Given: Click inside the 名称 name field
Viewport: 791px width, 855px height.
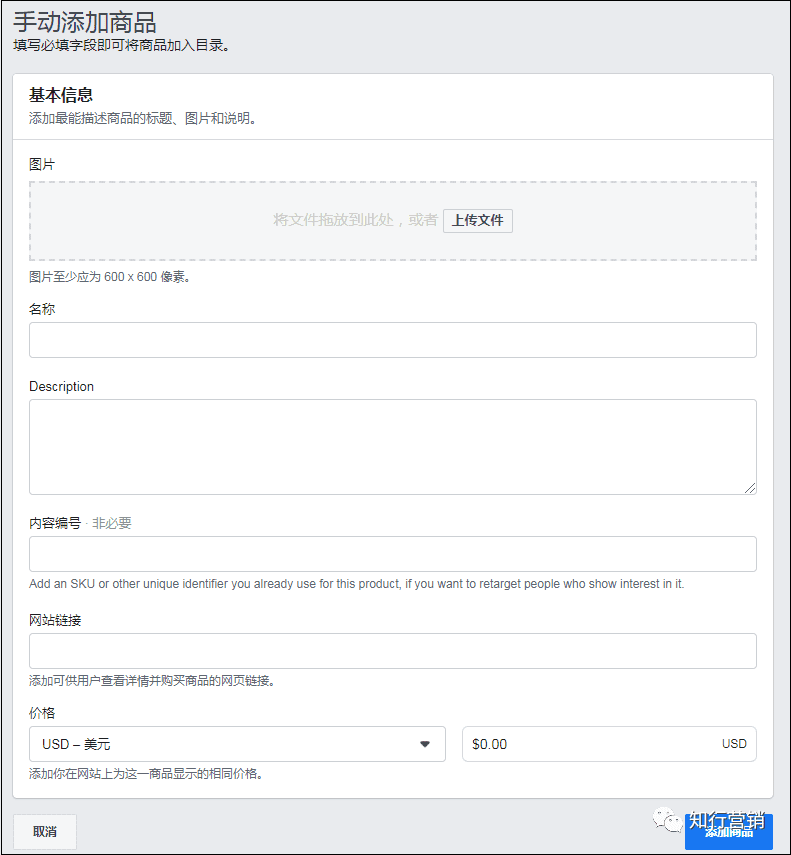Looking at the screenshot, I should (x=392, y=340).
